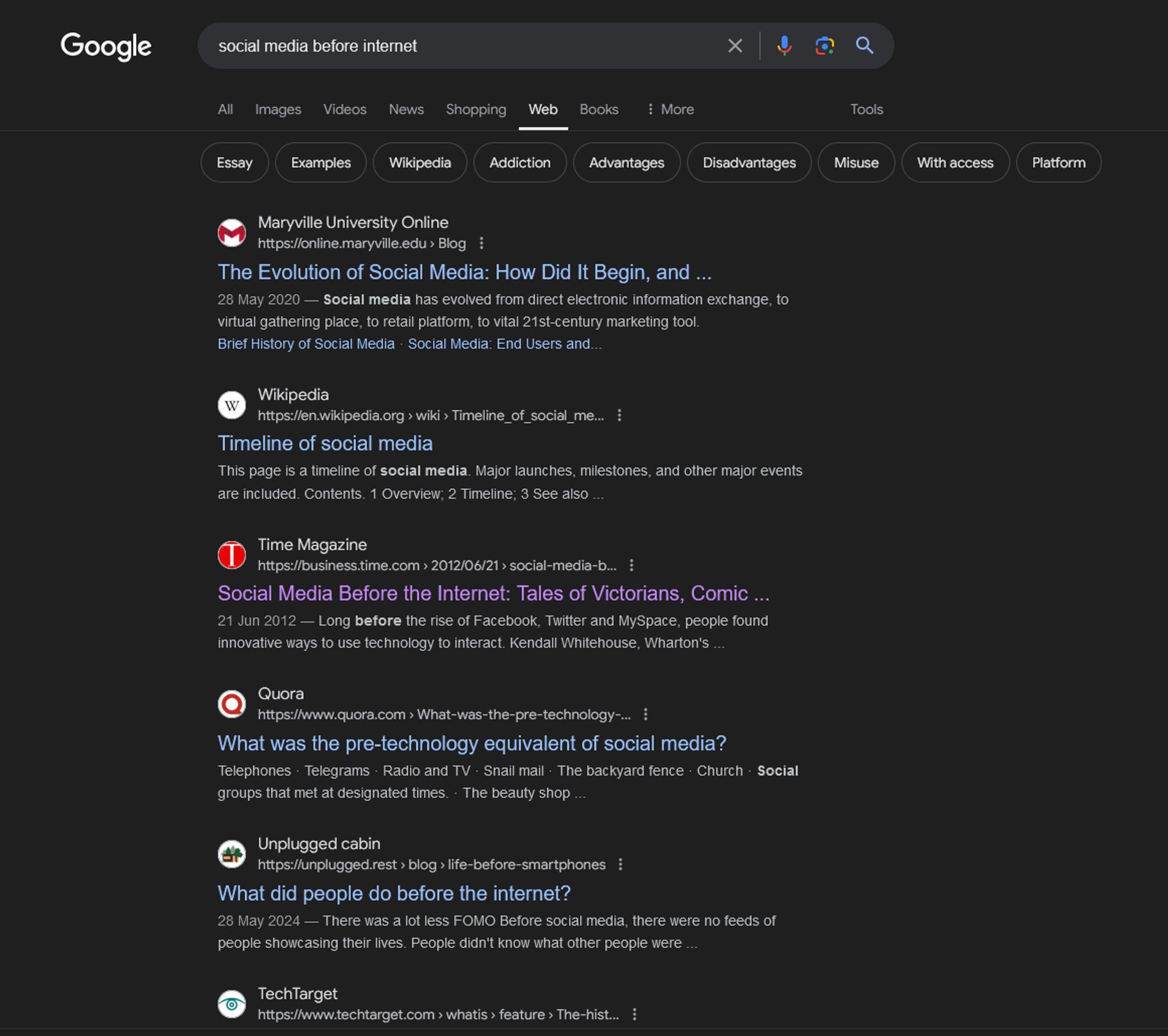Apply the Advantages filter chip

coord(627,162)
